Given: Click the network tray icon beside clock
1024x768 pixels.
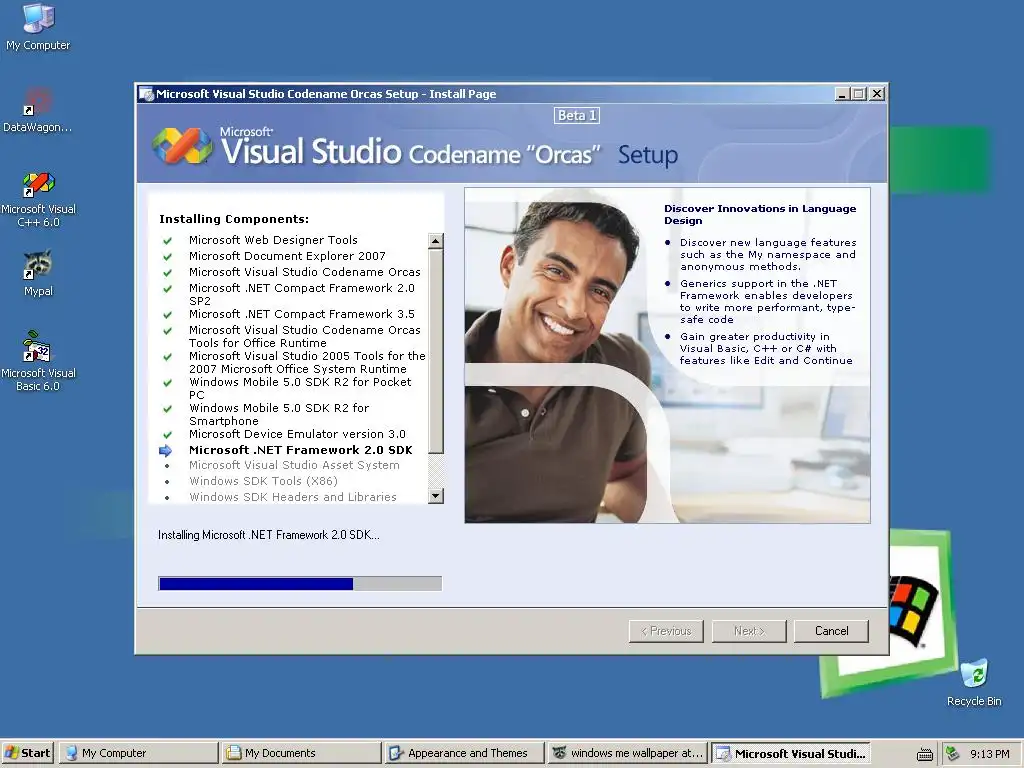Looking at the screenshot, I should (x=953, y=753).
